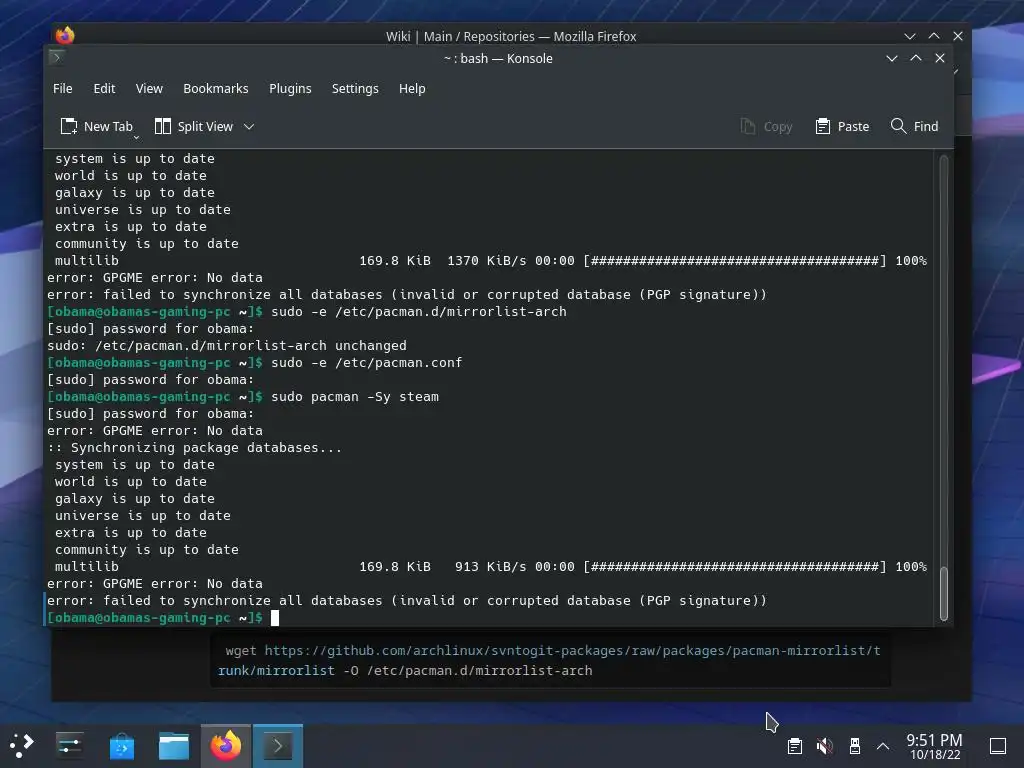Image resolution: width=1024 pixels, height=768 pixels.
Task: Open the File menu in Konsole
Action: pos(63,88)
